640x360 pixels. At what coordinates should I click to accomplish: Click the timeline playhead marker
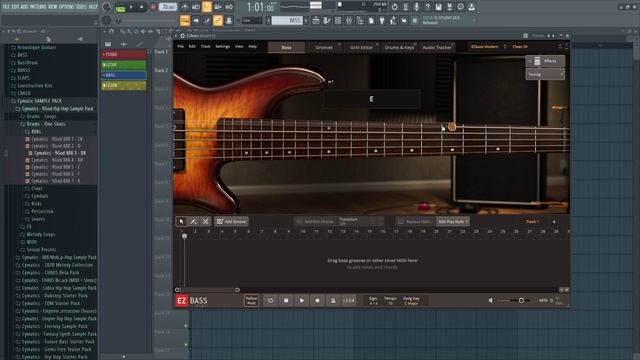click(x=184, y=236)
